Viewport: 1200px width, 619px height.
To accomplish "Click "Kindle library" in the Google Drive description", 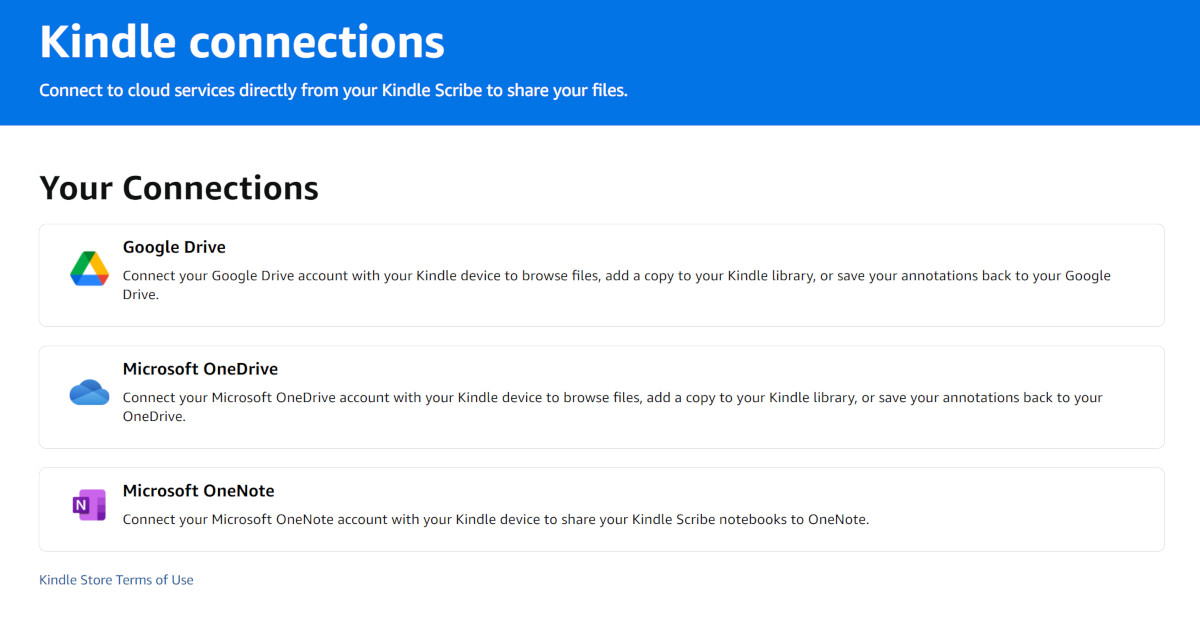I will (770, 276).
